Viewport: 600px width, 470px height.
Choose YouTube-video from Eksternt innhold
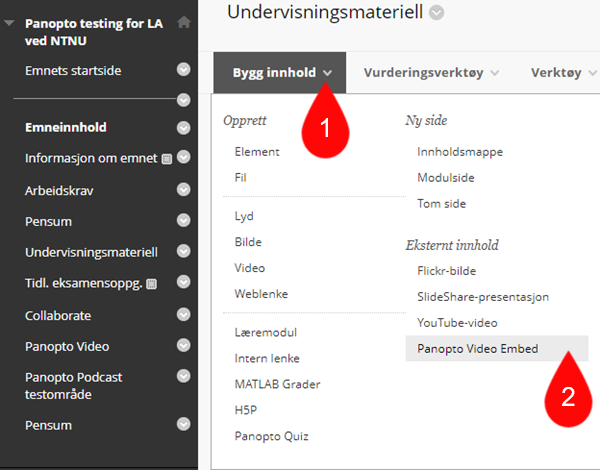(x=457, y=323)
